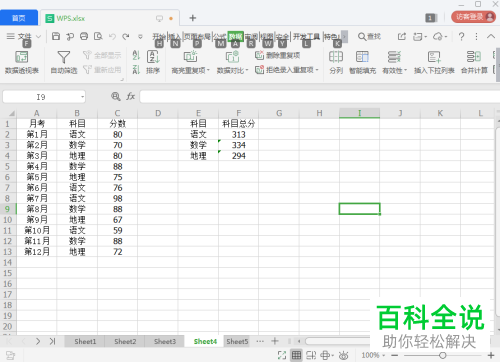Click the Print icon in the quick toolbar
Image resolution: width=500 pixels, height=362 pixels.
pos(84,36)
